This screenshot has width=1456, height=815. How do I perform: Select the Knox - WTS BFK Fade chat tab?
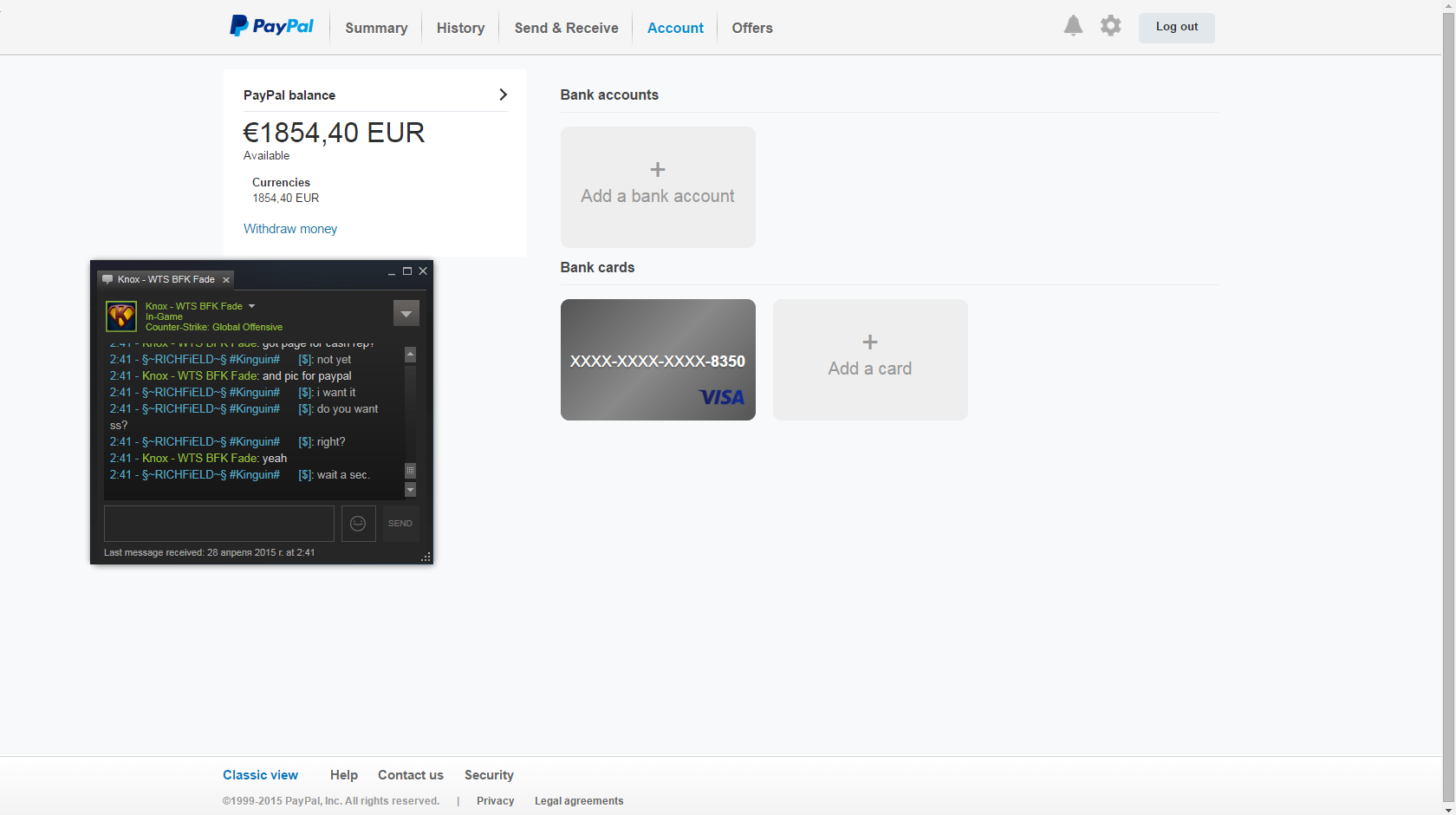coord(166,279)
